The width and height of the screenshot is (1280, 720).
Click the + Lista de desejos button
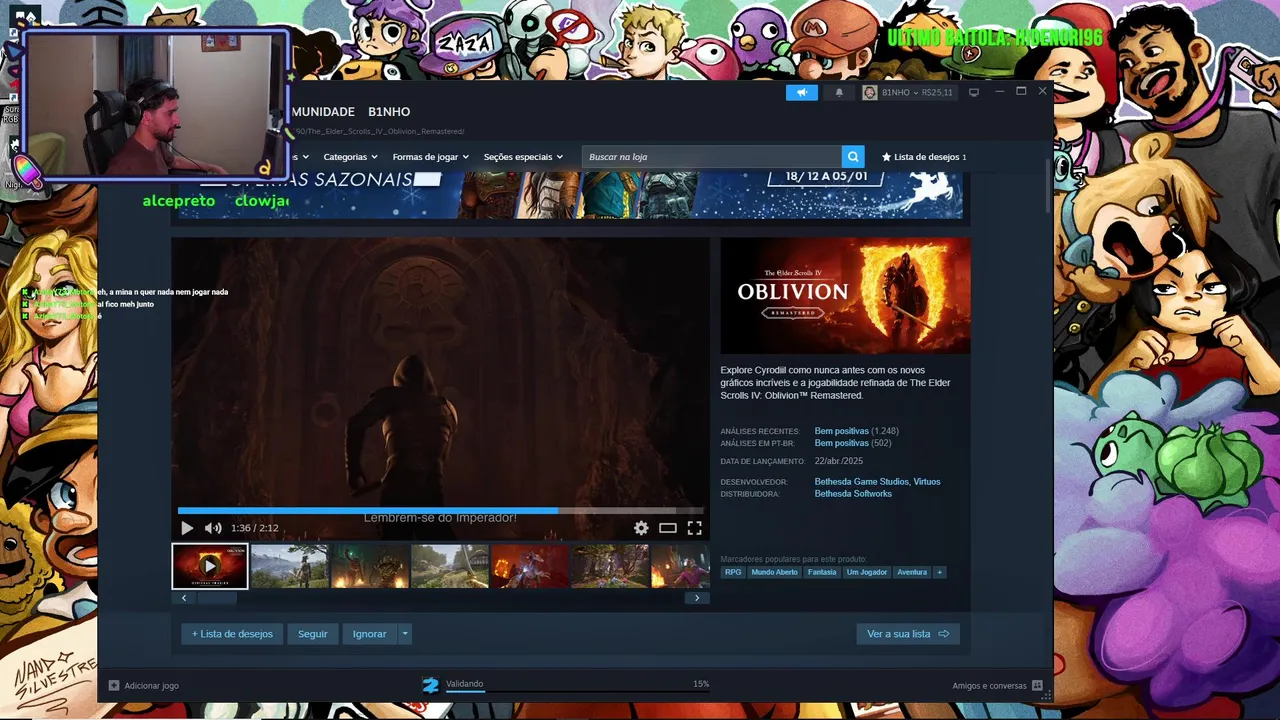click(x=232, y=633)
